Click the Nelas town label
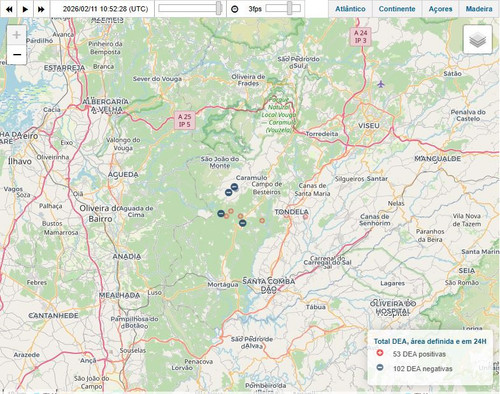 [396, 203]
